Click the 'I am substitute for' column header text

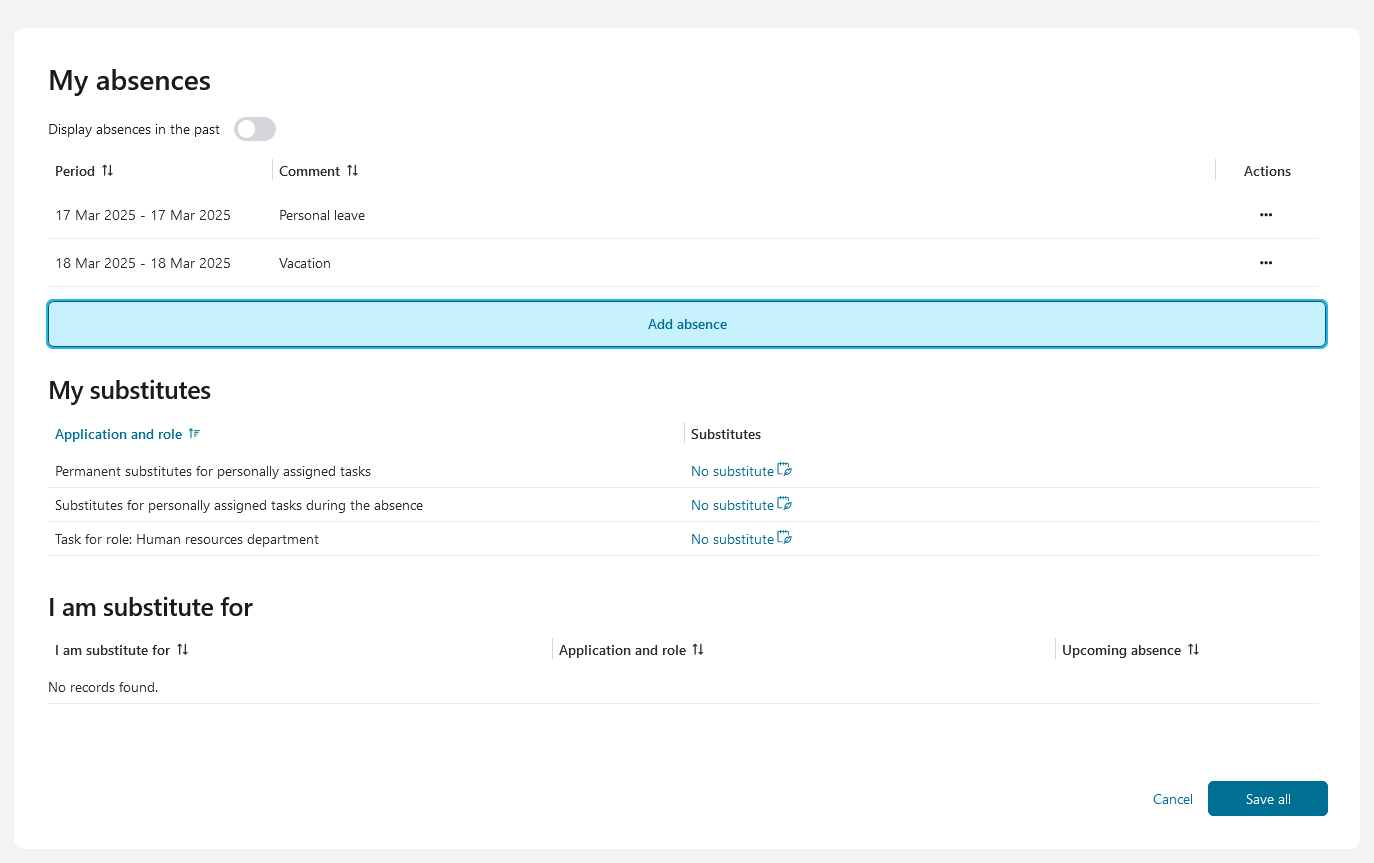(x=113, y=650)
